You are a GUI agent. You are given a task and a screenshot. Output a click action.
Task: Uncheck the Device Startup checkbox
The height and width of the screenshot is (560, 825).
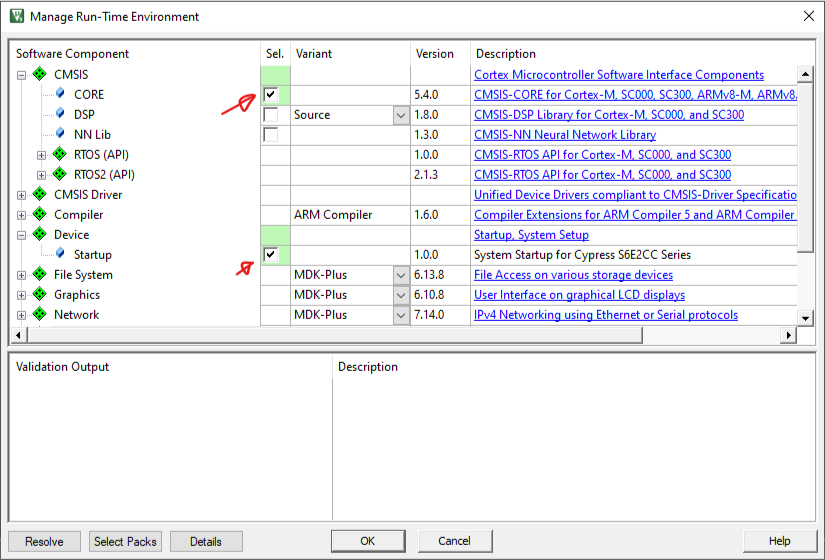pyautogui.click(x=271, y=255)
